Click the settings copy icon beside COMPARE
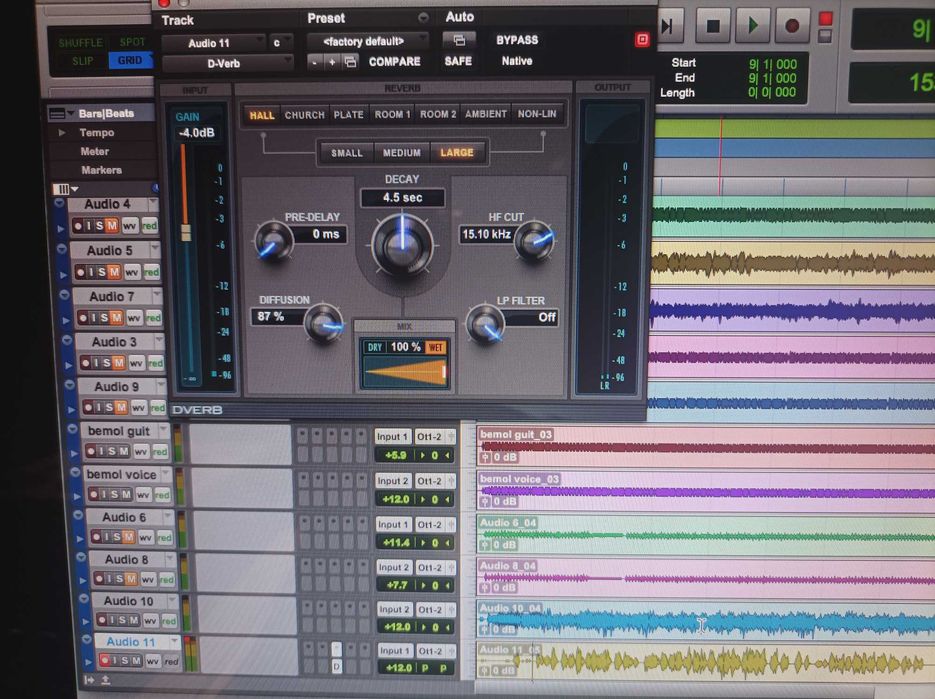The image size is (935, 699). point(351,62)
